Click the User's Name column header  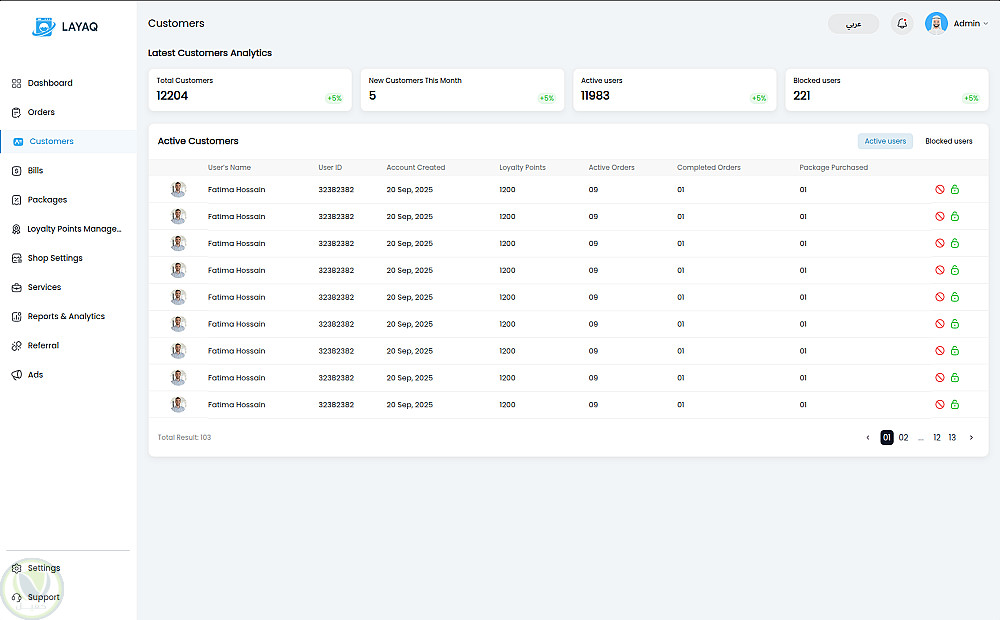tap(229, 168)
